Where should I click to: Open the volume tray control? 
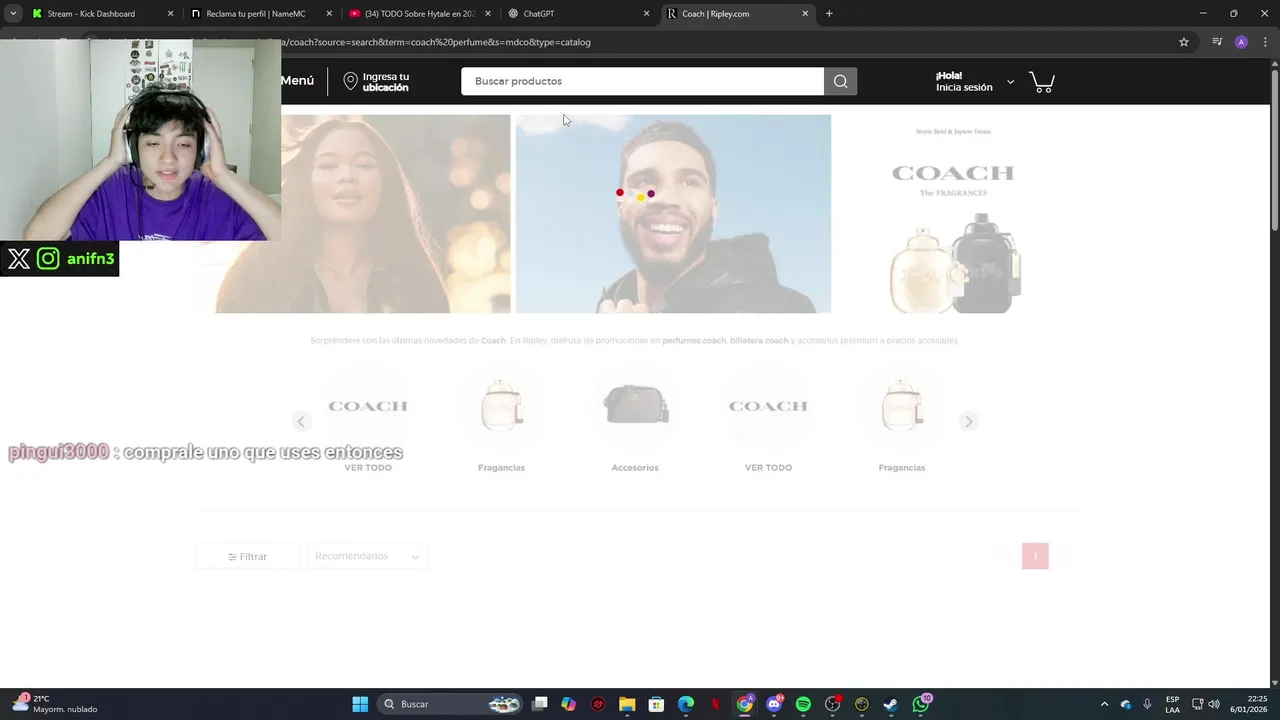1214,704
